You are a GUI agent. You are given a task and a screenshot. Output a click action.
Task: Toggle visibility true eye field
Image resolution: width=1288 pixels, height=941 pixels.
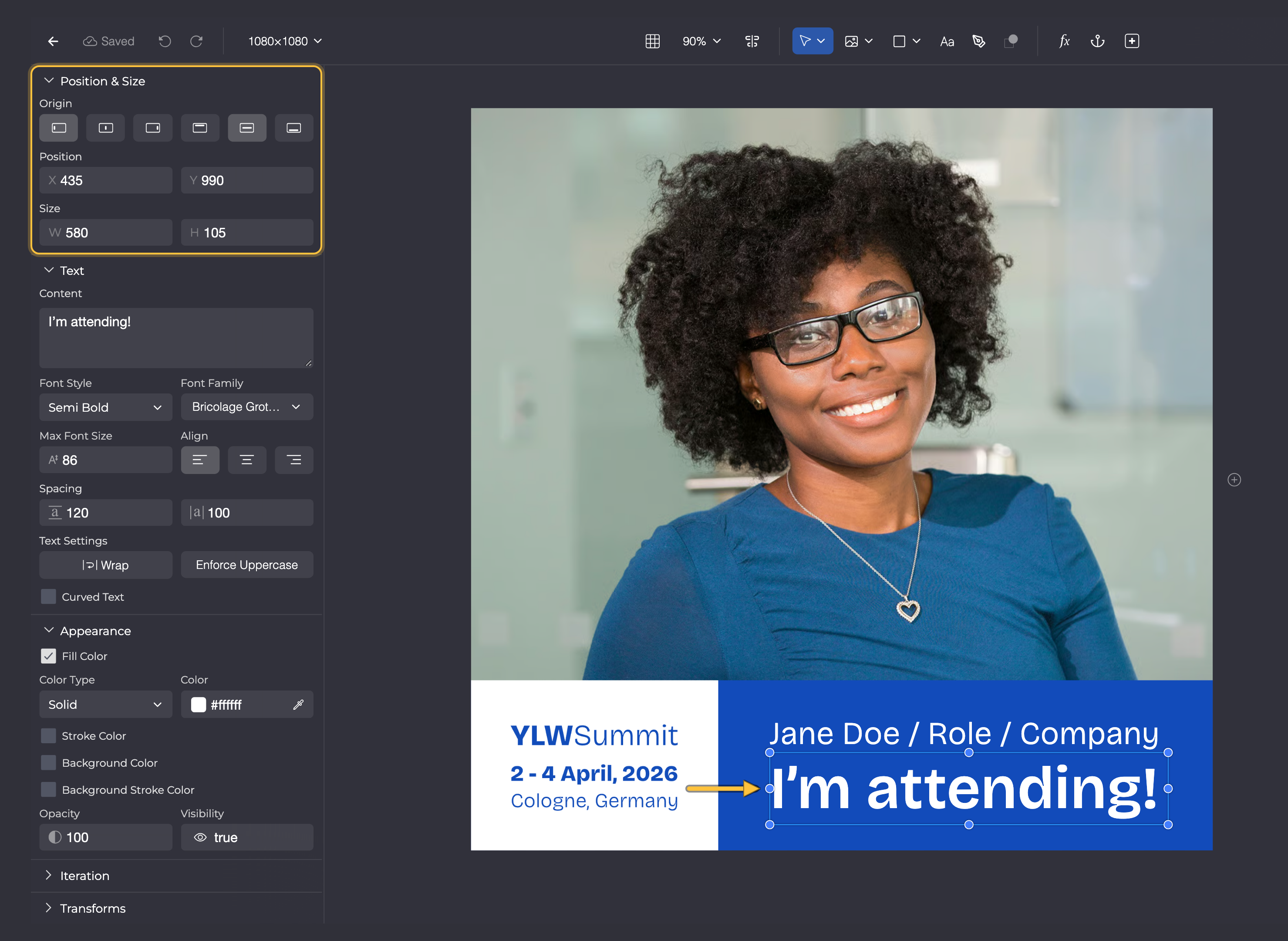[x=247, y=837]
